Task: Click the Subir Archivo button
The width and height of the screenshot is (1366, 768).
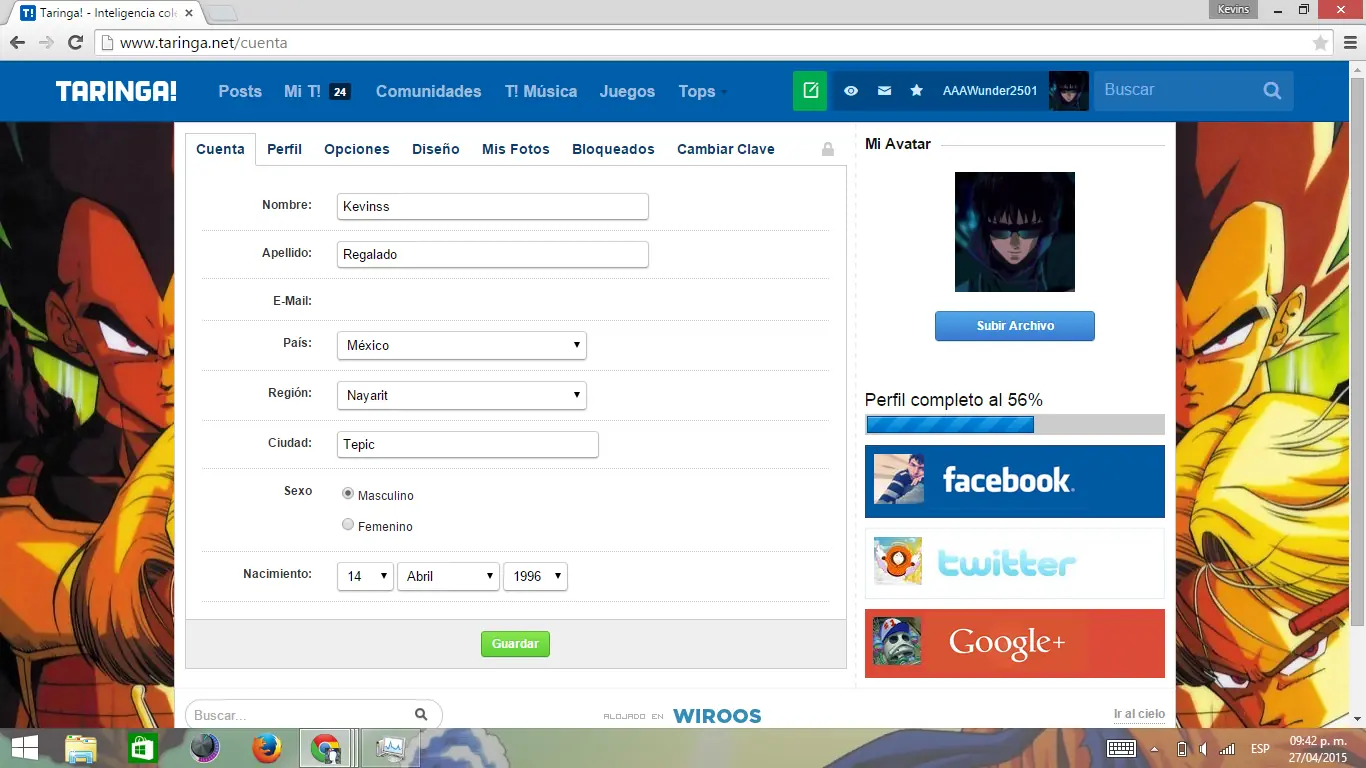Action: pos(1015,326)
